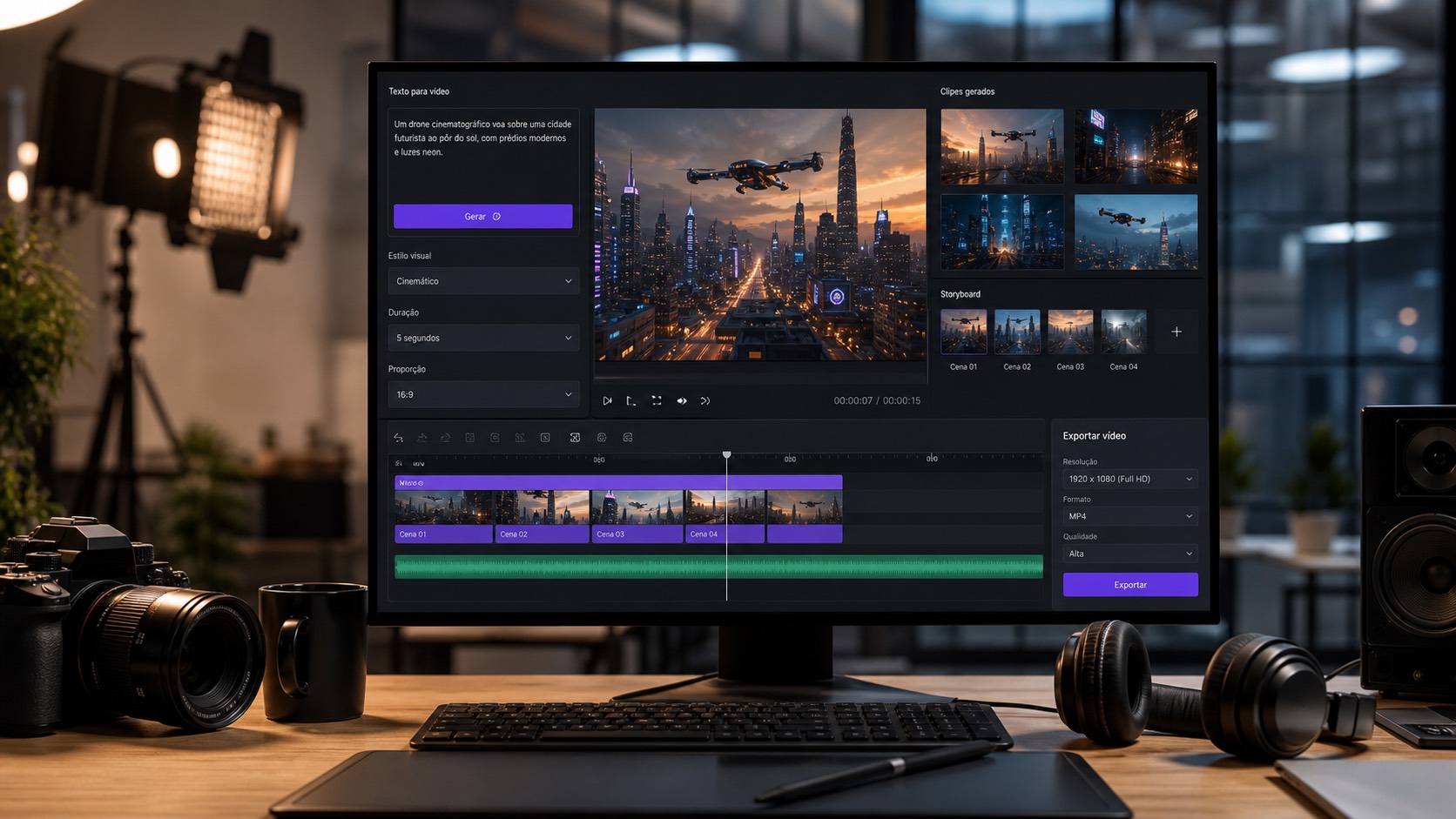
Task: Click the highlighted white timeline toolbar icon
Action: point(575,438)
